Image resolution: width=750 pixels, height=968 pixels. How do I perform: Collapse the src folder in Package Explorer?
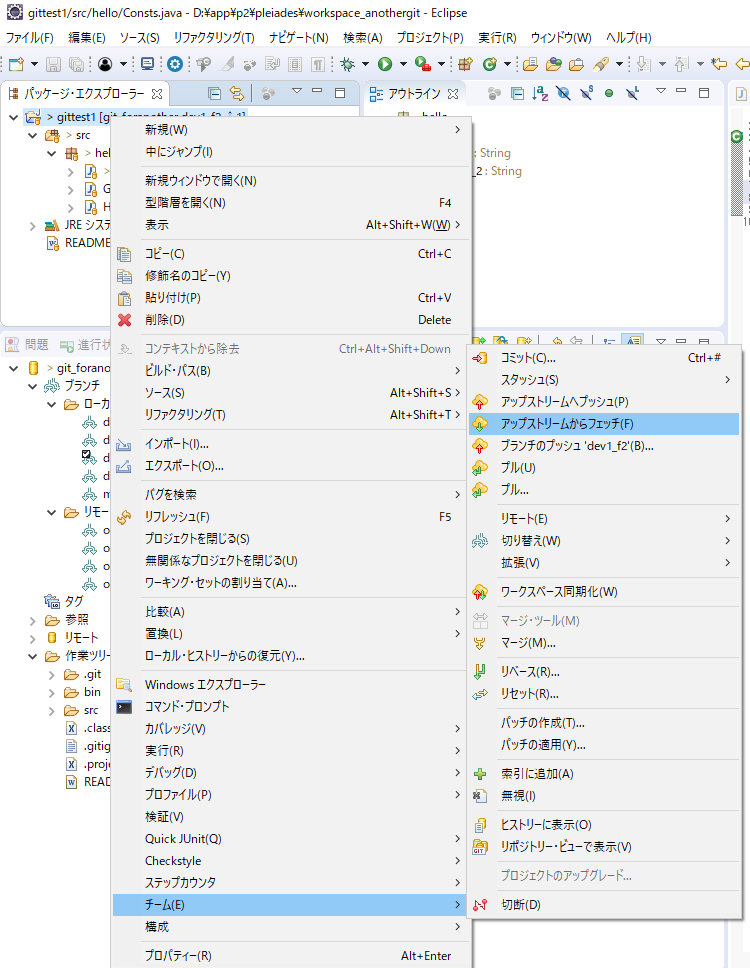pos(33,135)
